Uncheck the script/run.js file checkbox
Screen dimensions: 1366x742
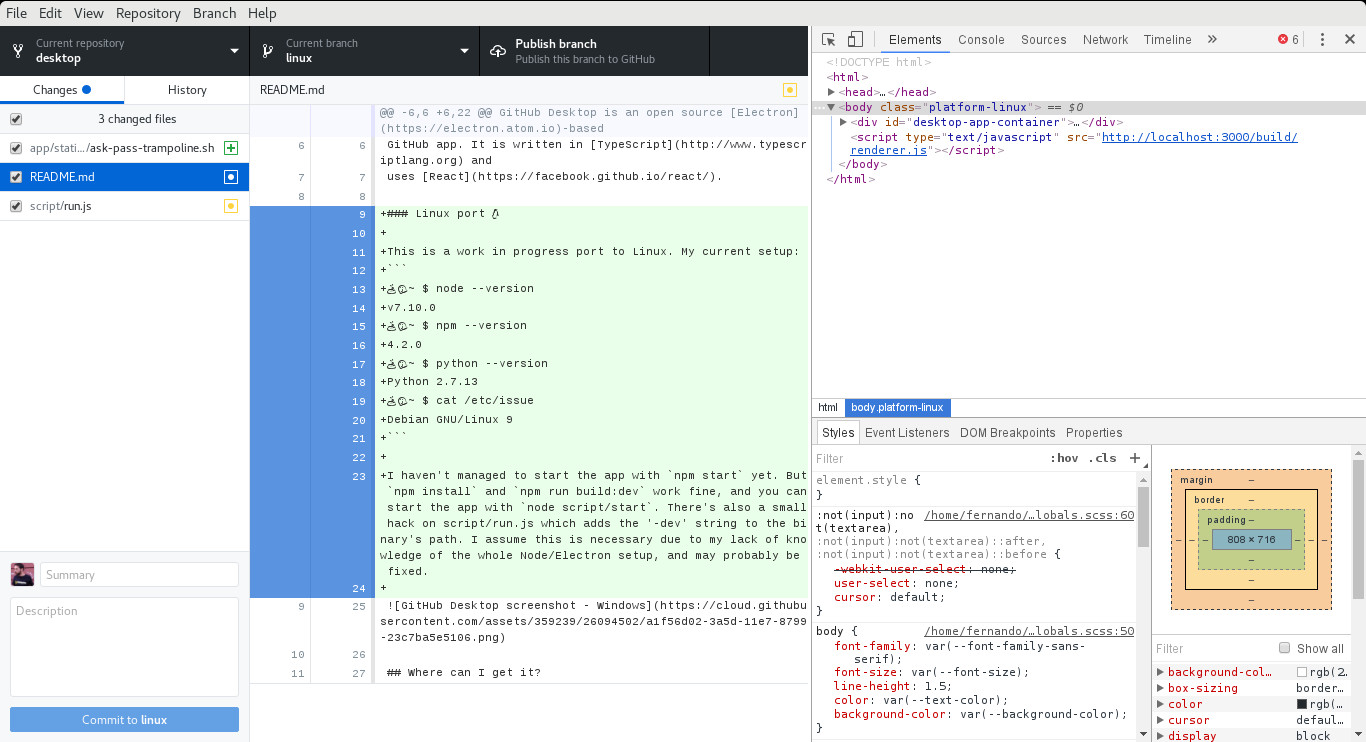16,206
